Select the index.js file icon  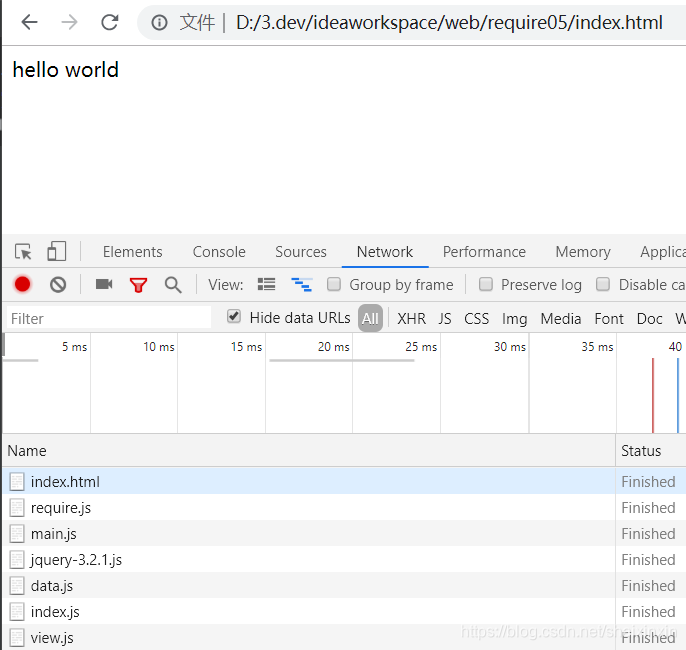[17, 612]
